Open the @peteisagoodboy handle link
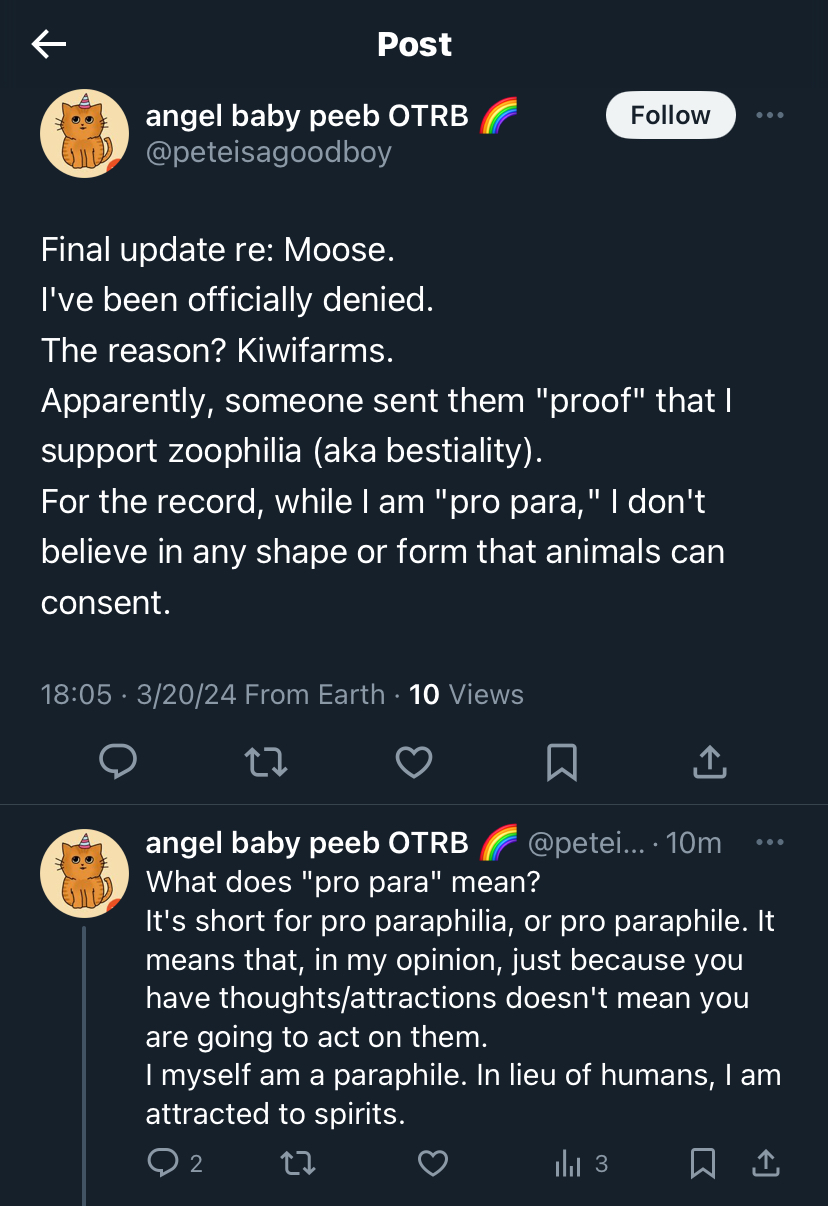Image resolution: width=828 pixels, height=1206 pixels. pyautogui.click(x=268, y=152)
